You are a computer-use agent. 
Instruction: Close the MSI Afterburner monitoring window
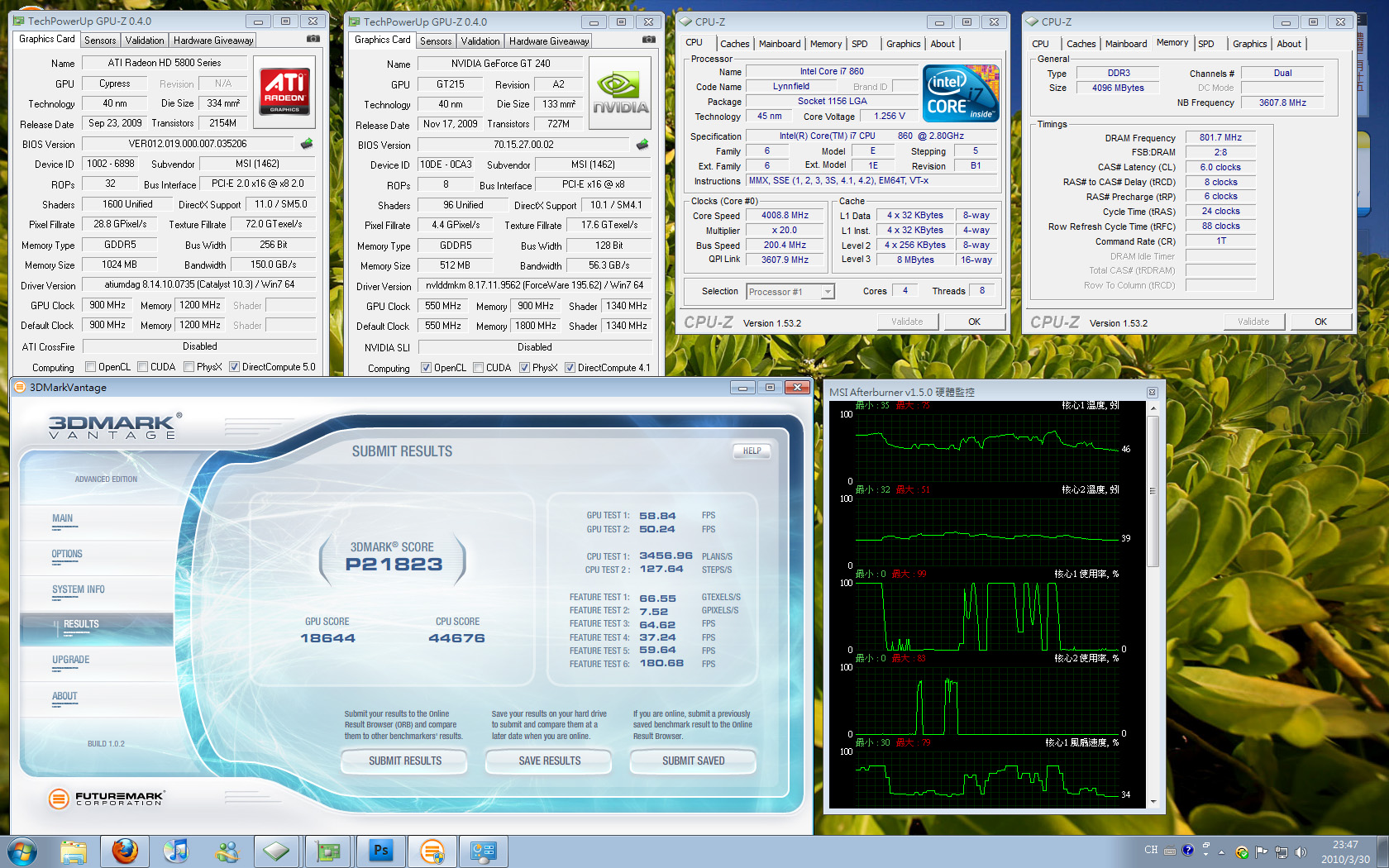point(1153,392)
